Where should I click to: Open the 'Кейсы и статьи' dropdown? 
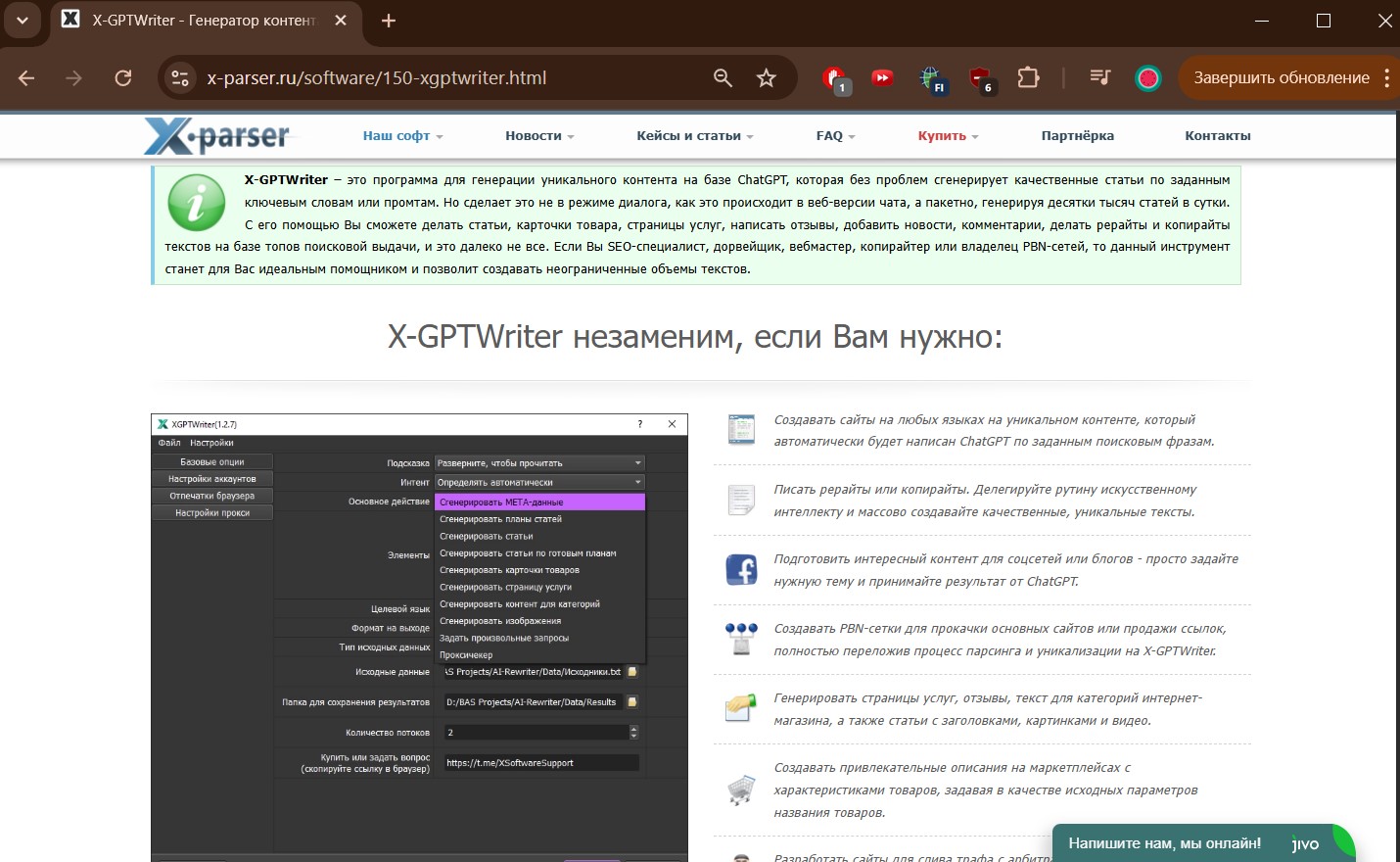point(693,136)
